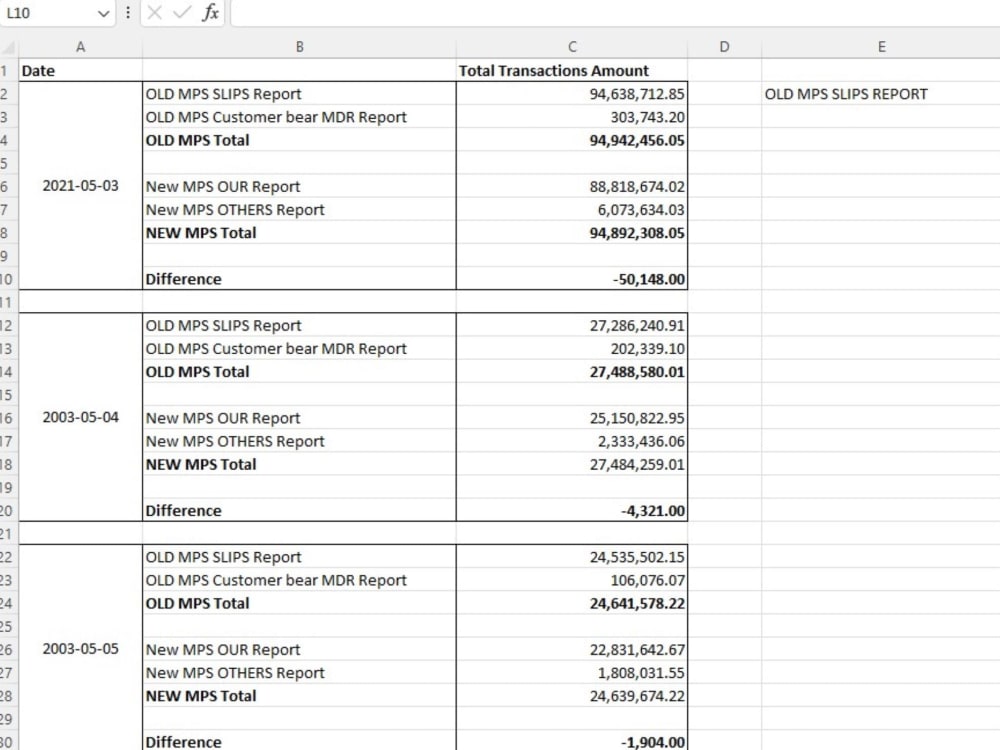This screenshot has height=750, width=1000.
Task: Select cell with value 88,818,674.02
Action: 572,186
